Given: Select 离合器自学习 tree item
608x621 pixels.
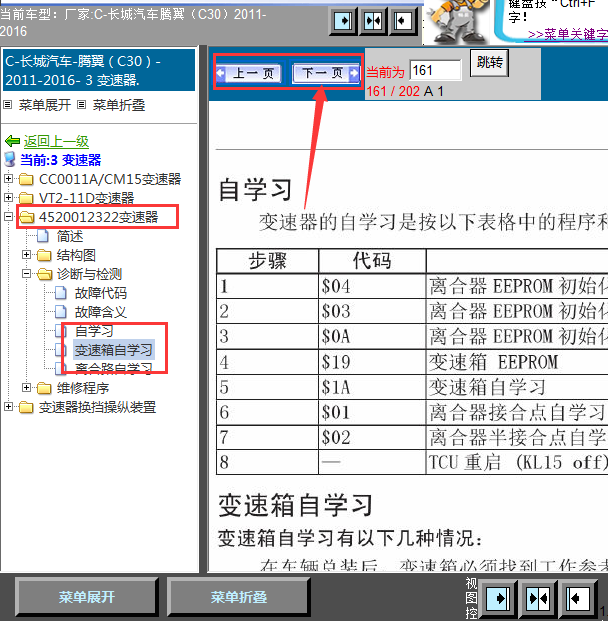Looking at the screenshot, I should (114, 369).
